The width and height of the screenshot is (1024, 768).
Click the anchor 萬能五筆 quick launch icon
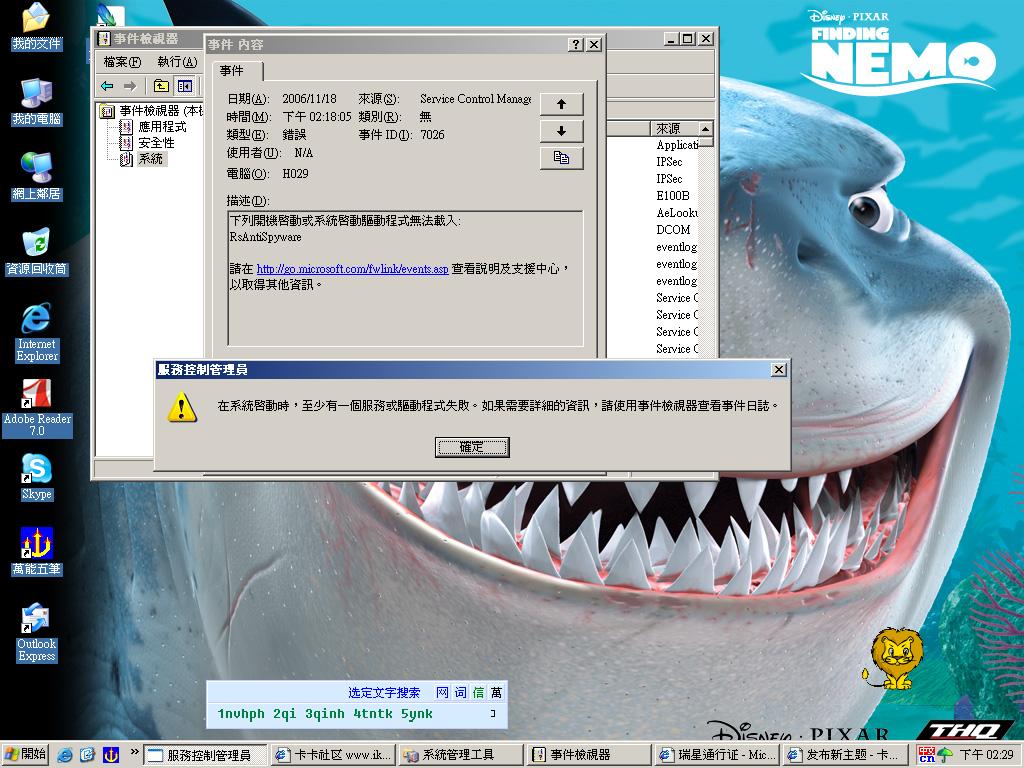coord(111,755)
